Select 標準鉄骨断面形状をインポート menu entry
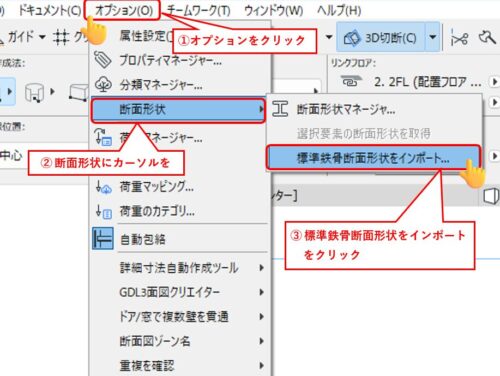 pyautogui.click(x=373, y=158)
